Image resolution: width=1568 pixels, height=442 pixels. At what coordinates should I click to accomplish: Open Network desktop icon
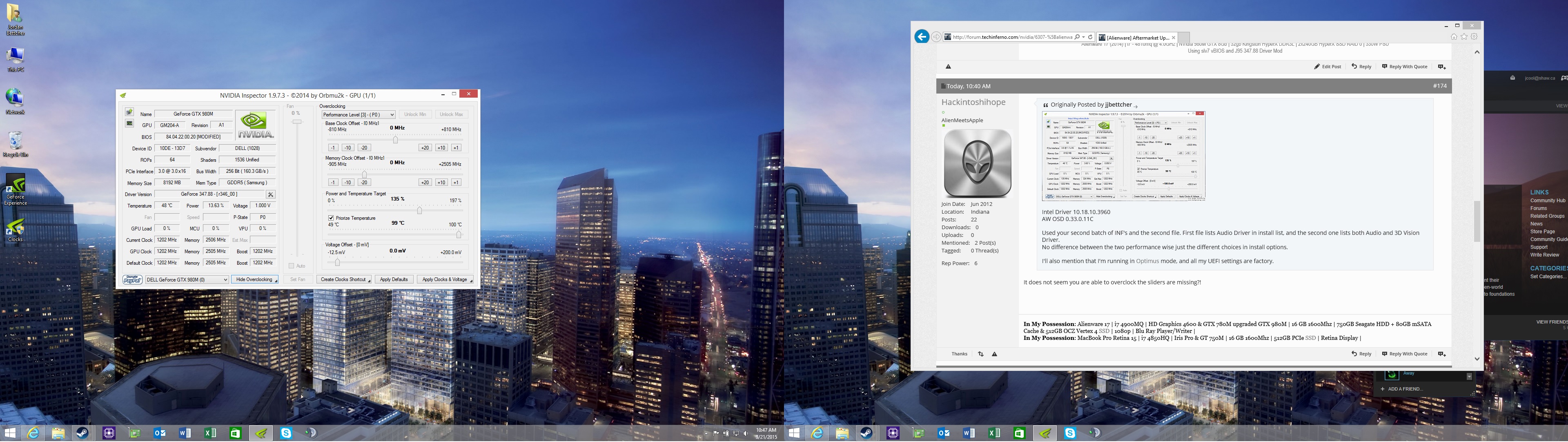pyautogui.click(x=15, y=102)
